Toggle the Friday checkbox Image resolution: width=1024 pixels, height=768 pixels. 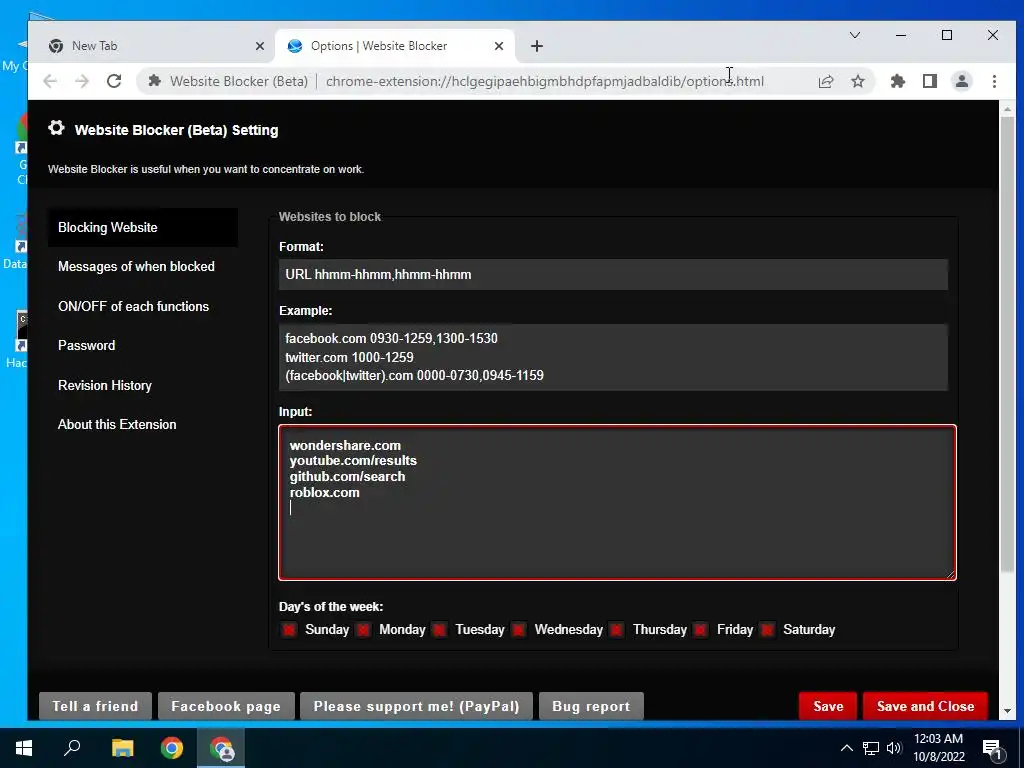coord(700,630)
